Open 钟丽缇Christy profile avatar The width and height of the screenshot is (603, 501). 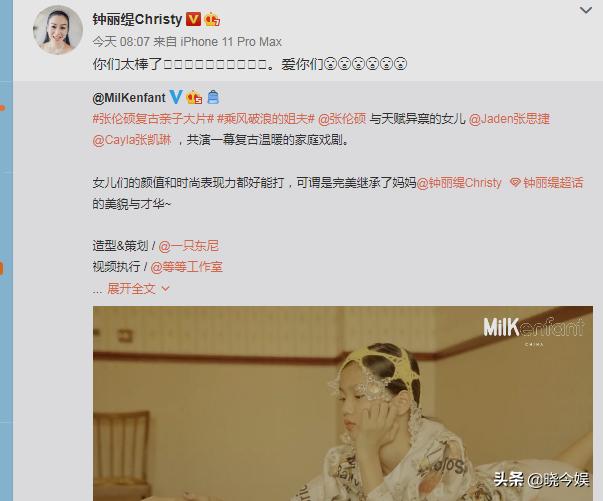coord(58,30)
